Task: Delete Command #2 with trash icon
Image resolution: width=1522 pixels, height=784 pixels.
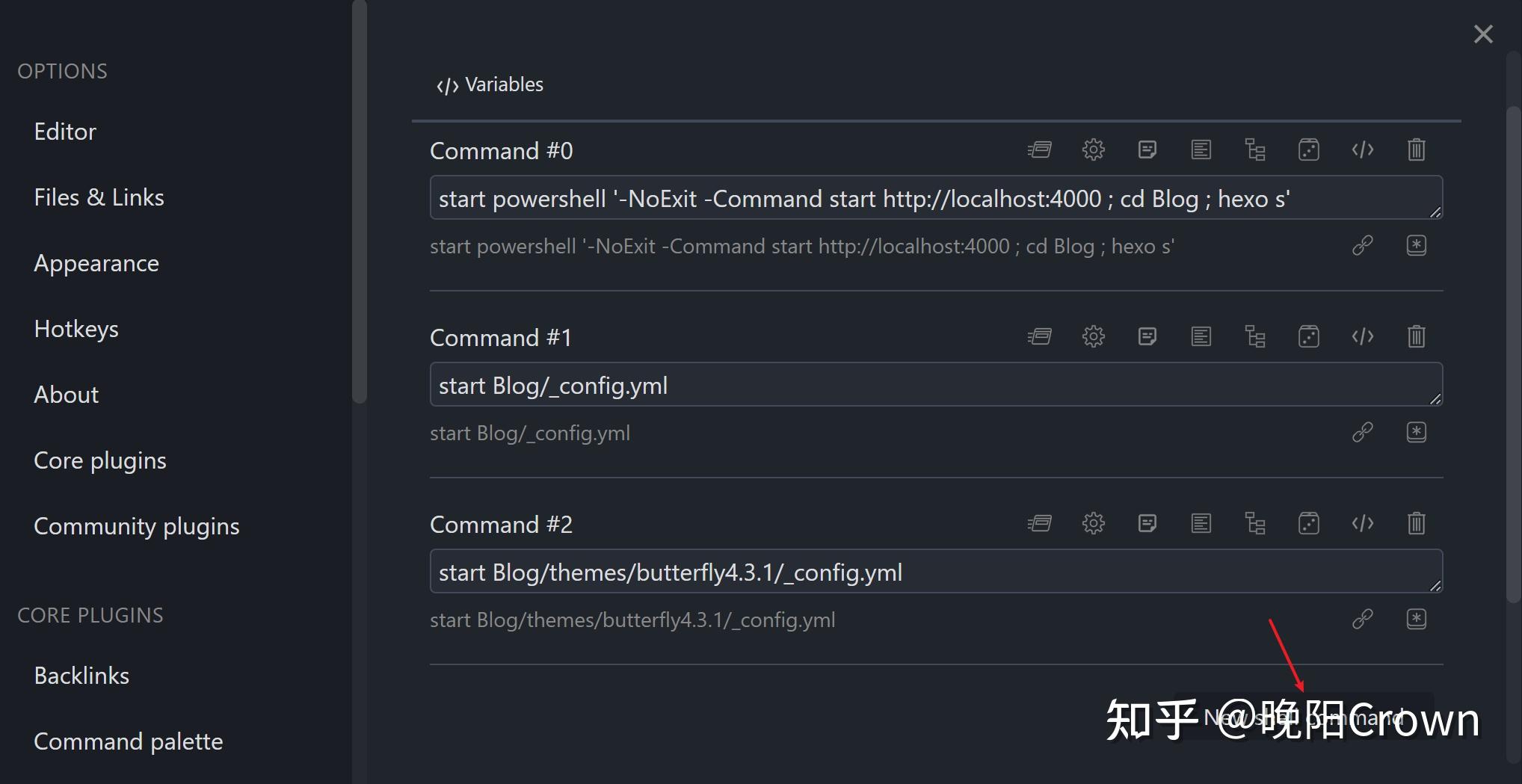Action: coord(1416,523)
